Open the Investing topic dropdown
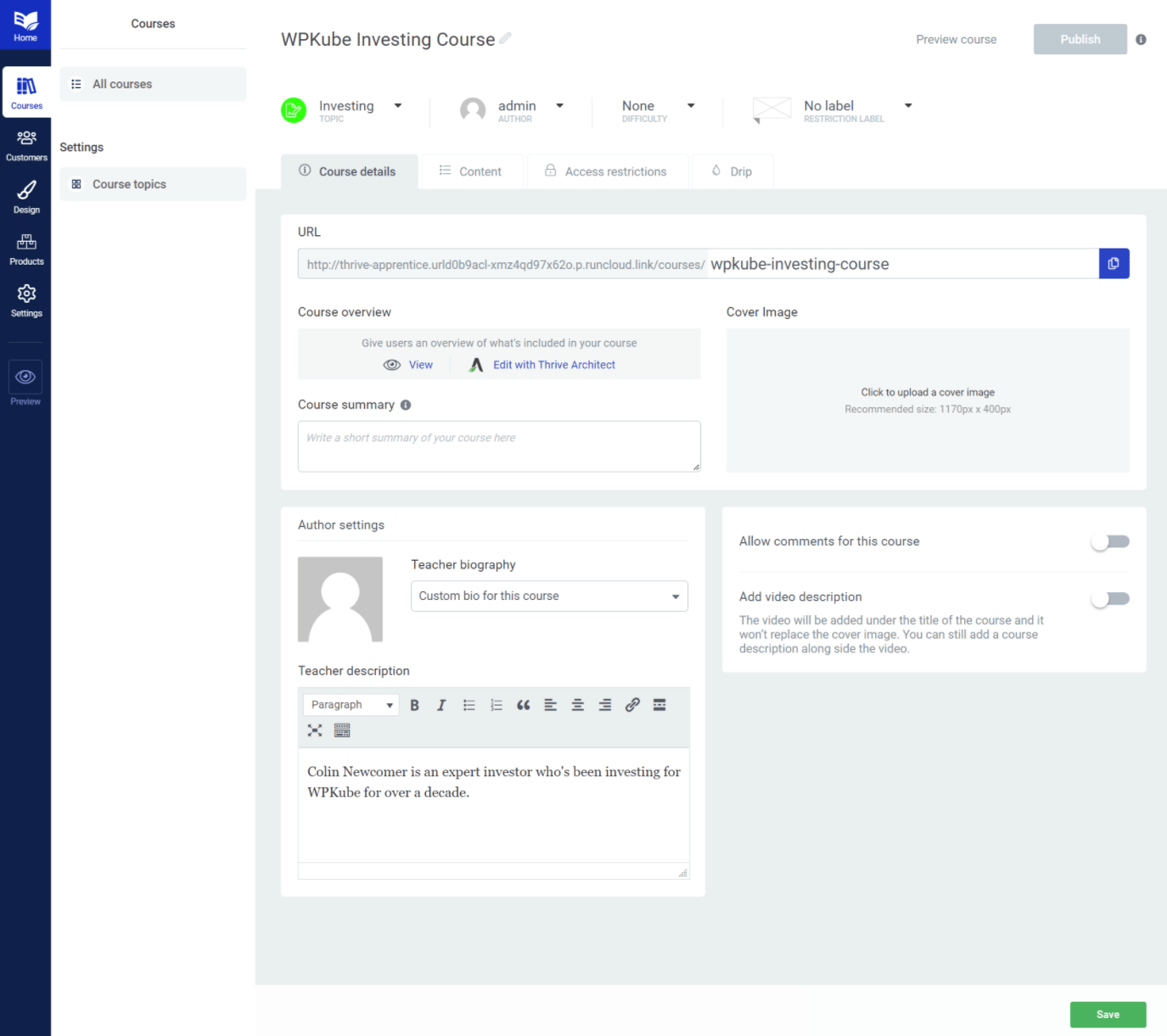Image resolution: width=1167 pixels, height=1036 pixels. (398, 106)
